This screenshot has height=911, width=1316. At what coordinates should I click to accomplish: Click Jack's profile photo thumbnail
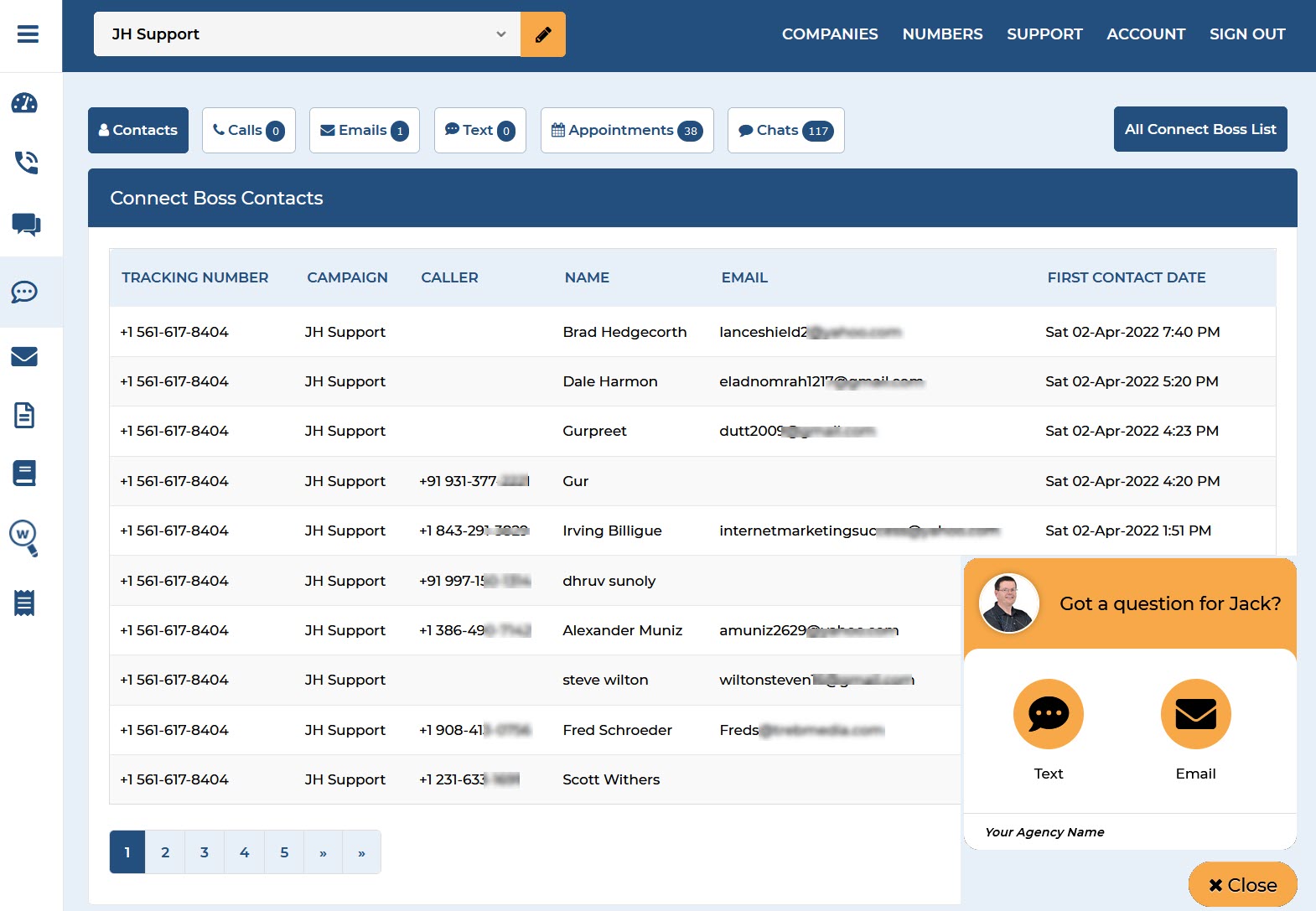(1008, 603)
